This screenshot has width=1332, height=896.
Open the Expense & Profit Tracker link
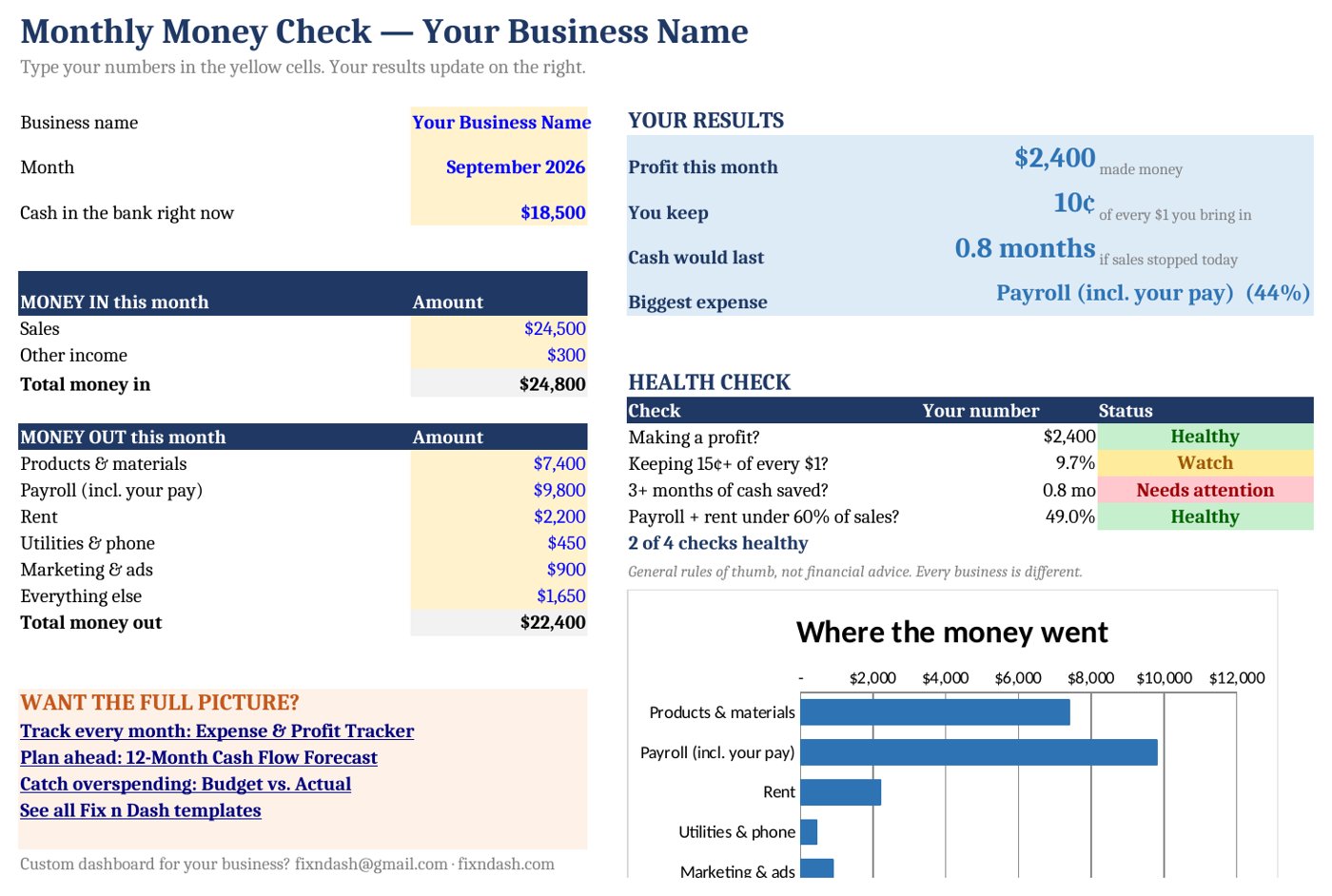click(x=217, y=730)
